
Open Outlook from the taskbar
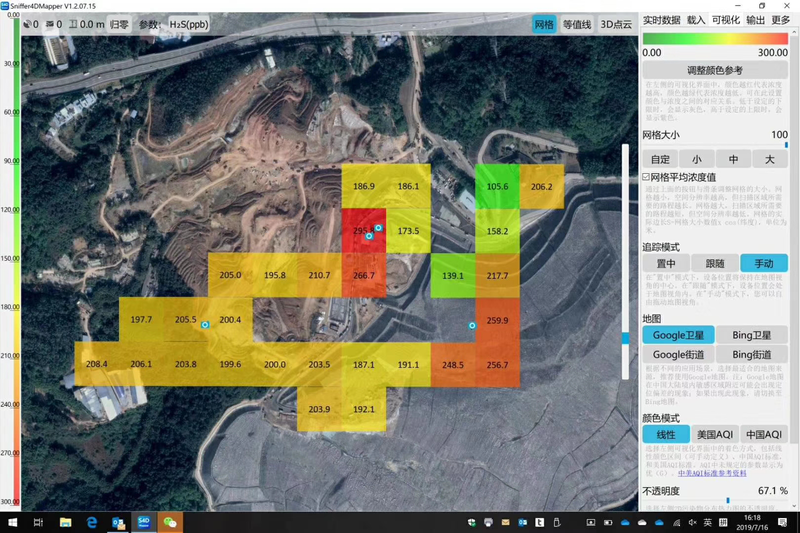coord(118,523)
